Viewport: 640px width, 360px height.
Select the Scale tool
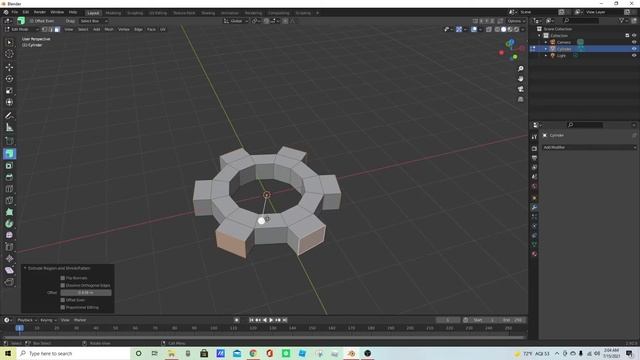coord(9,91)
